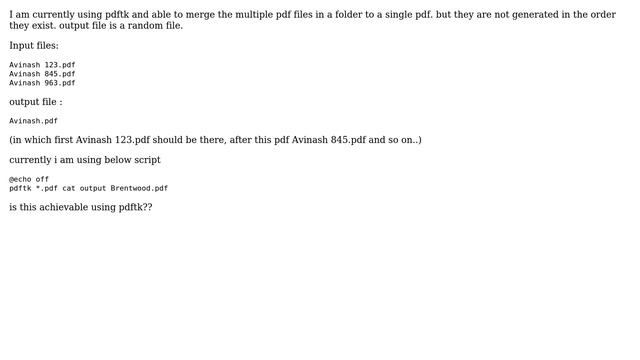Click 'output file is a random file' sentence
This screenshot has height=360, width=640.
point(121,26)
